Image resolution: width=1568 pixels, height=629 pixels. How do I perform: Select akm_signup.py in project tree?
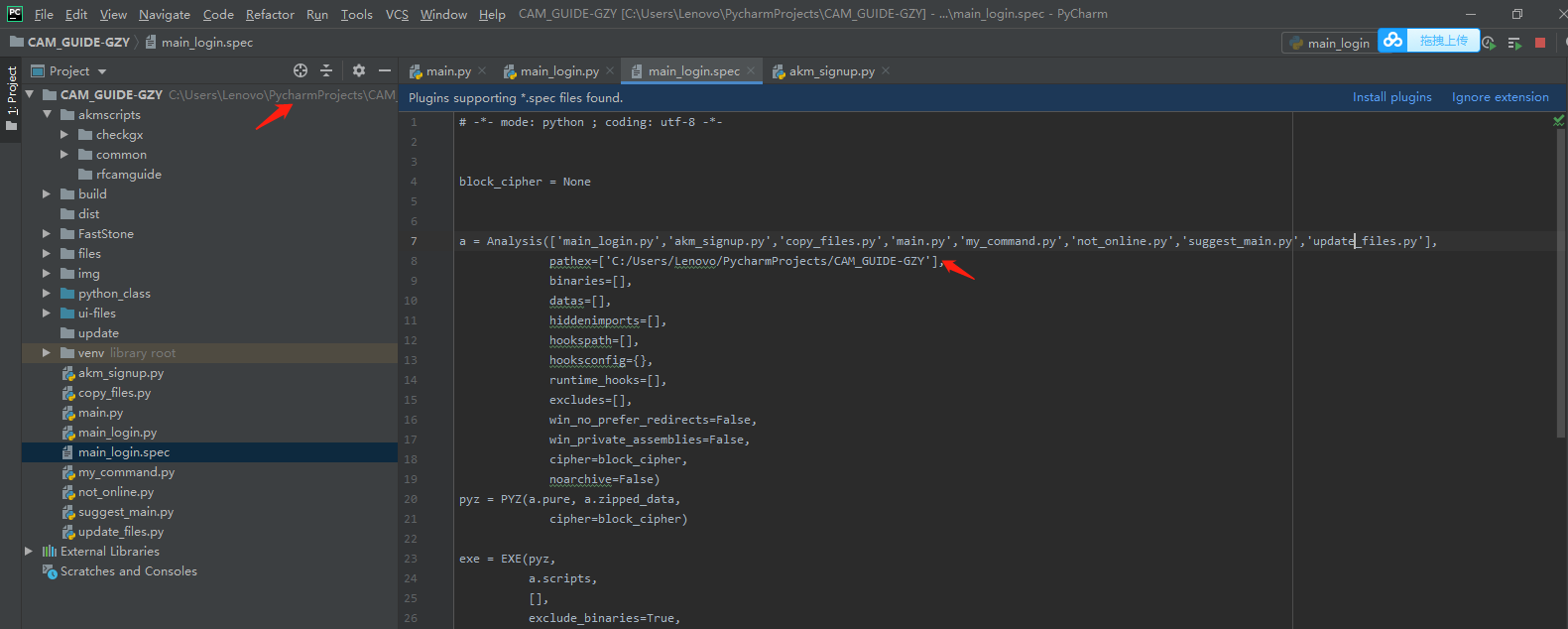click(x=120, y=373)
